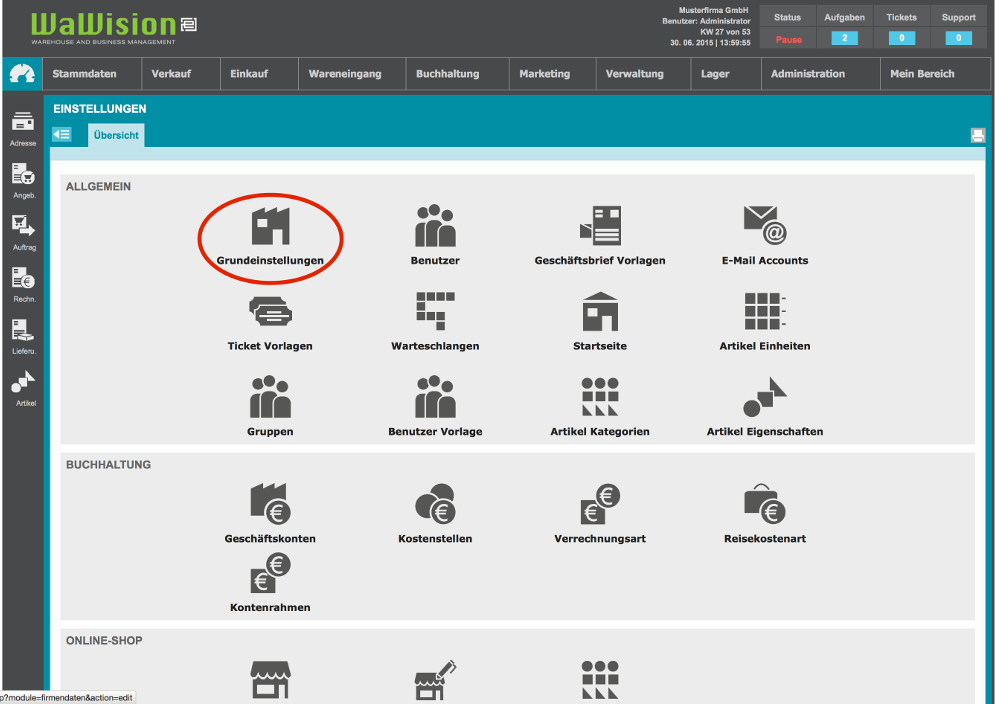
Task: Open the Buchhaltung menu
Action: [447, 74]
